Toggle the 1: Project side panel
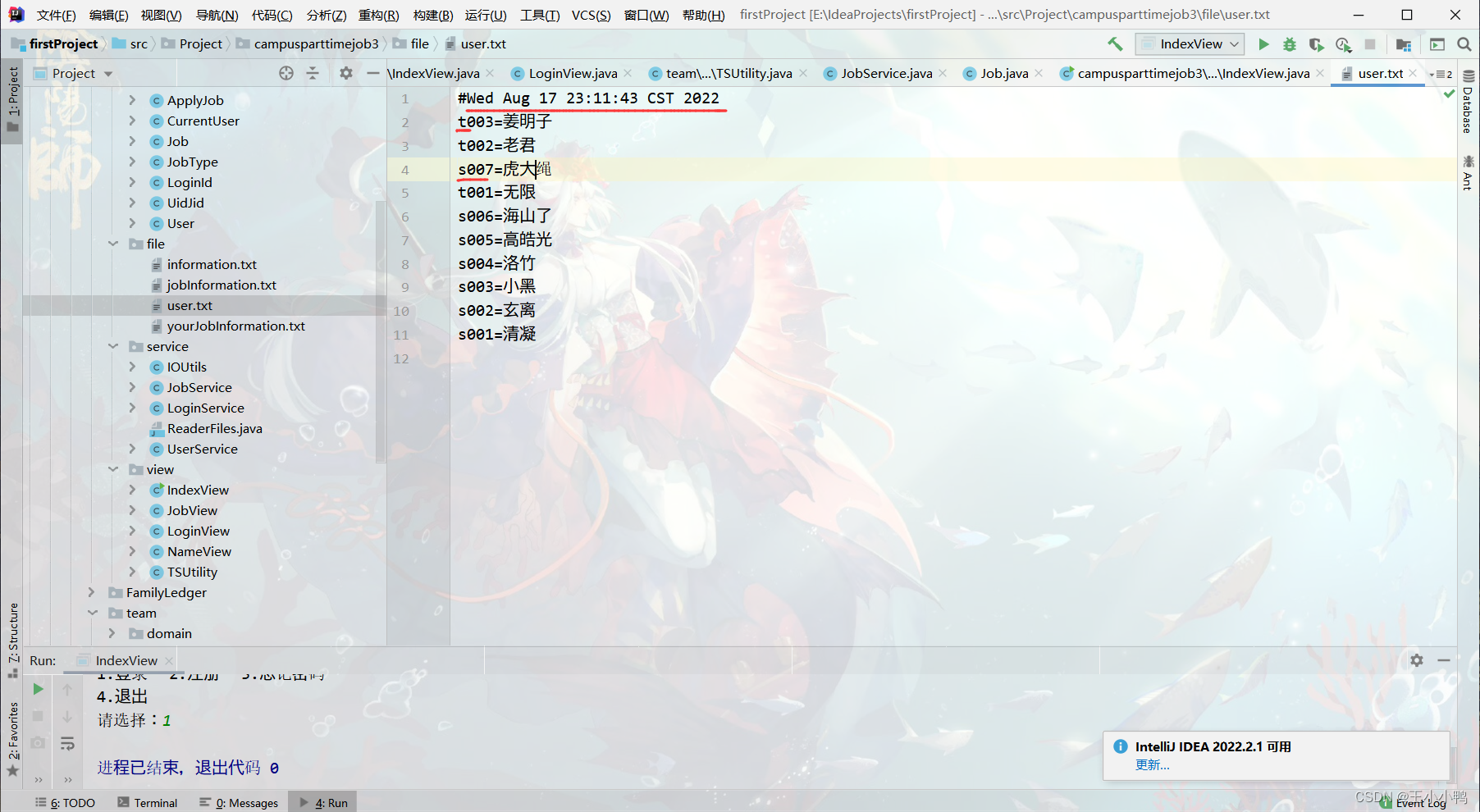The width and height of the screenshot is (1480, 812). pyautogui.click(x=12, y=98)
